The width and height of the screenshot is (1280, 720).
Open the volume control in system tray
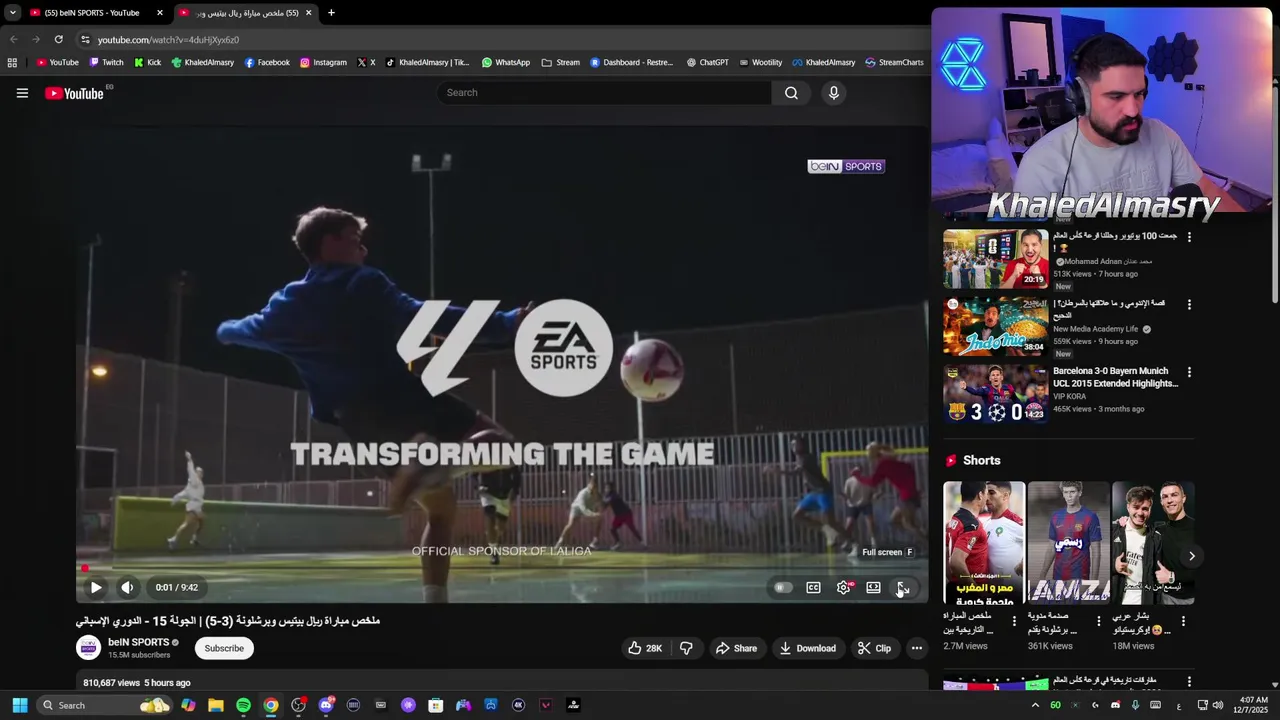point(1217,705)
